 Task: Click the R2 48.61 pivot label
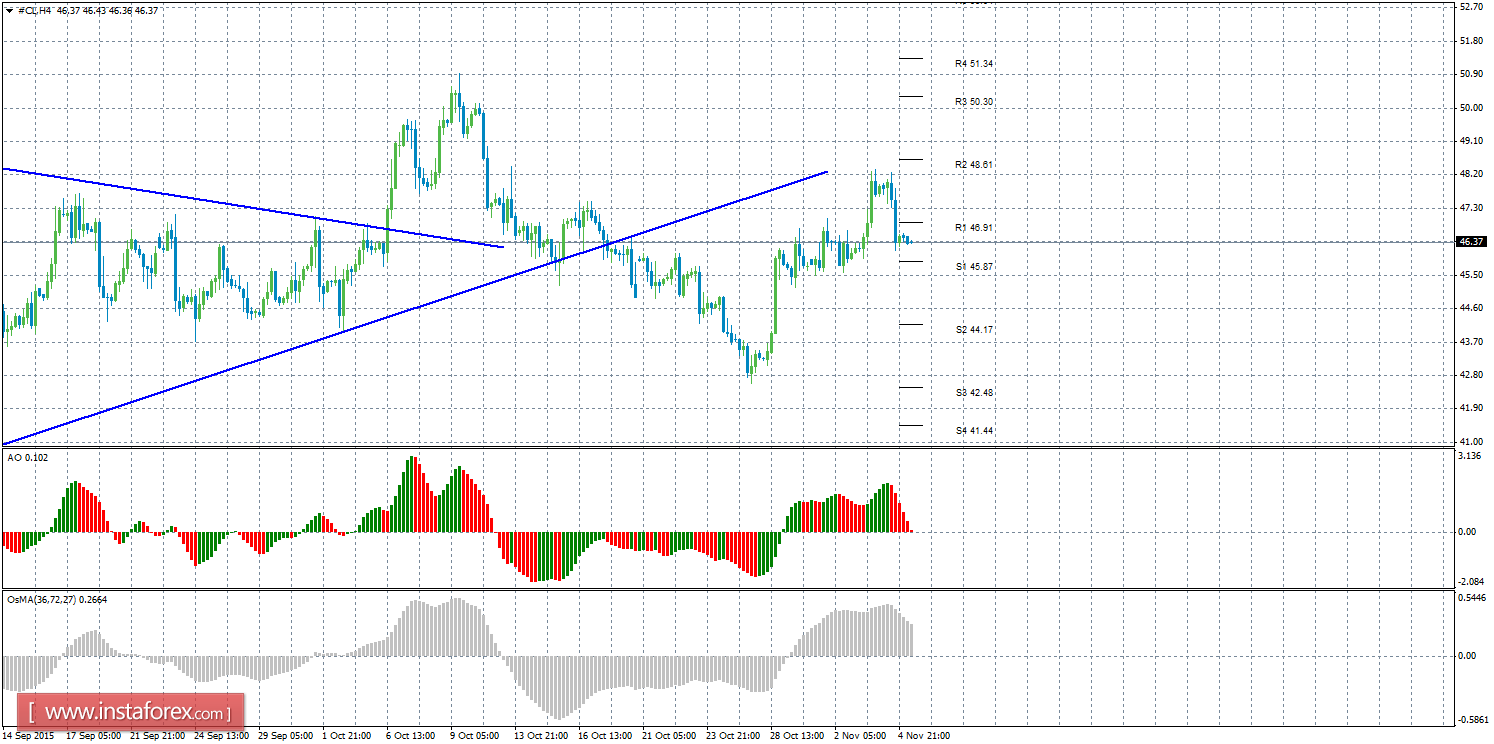973,164
